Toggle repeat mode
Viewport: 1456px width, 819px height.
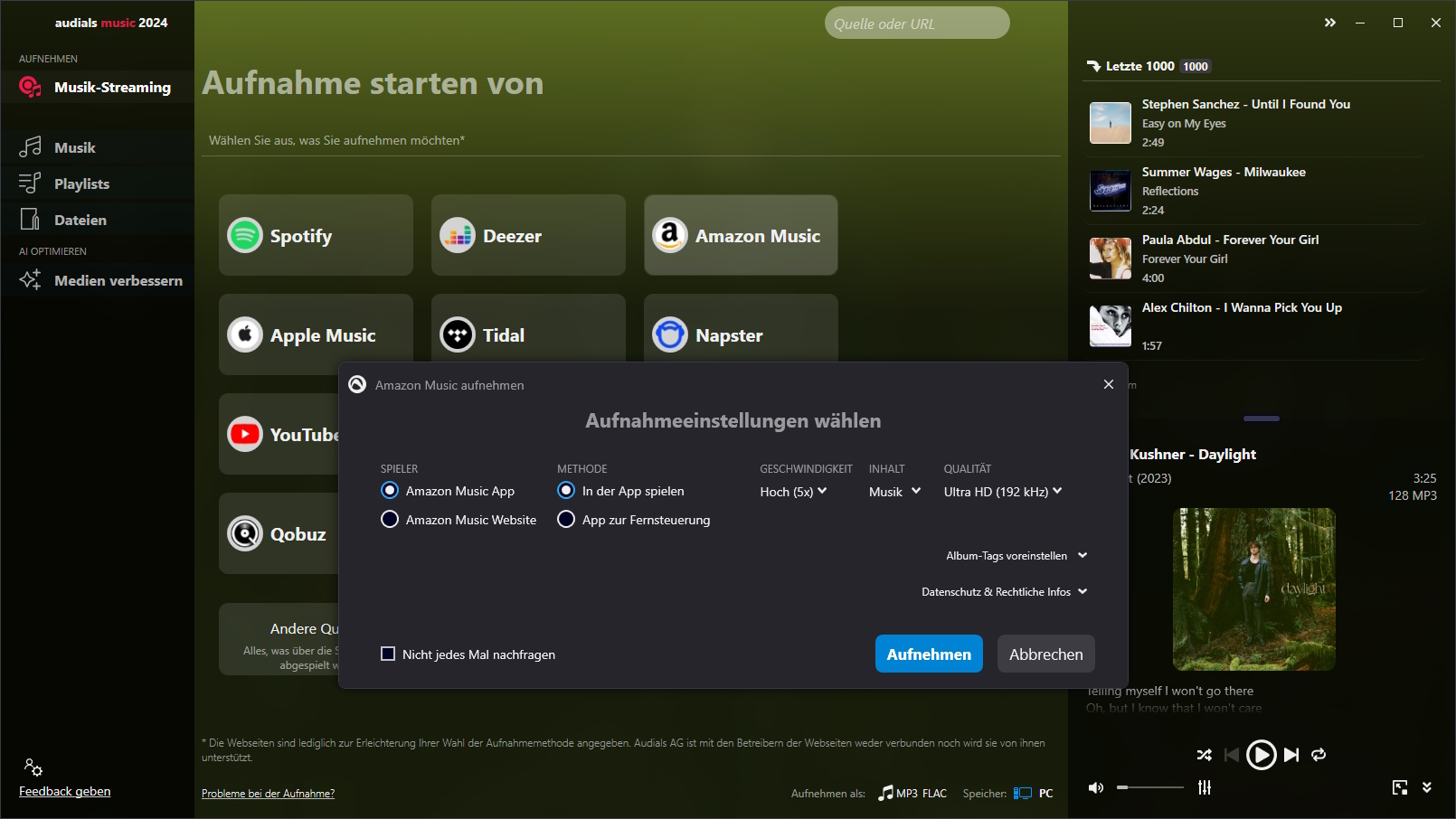1319,754
